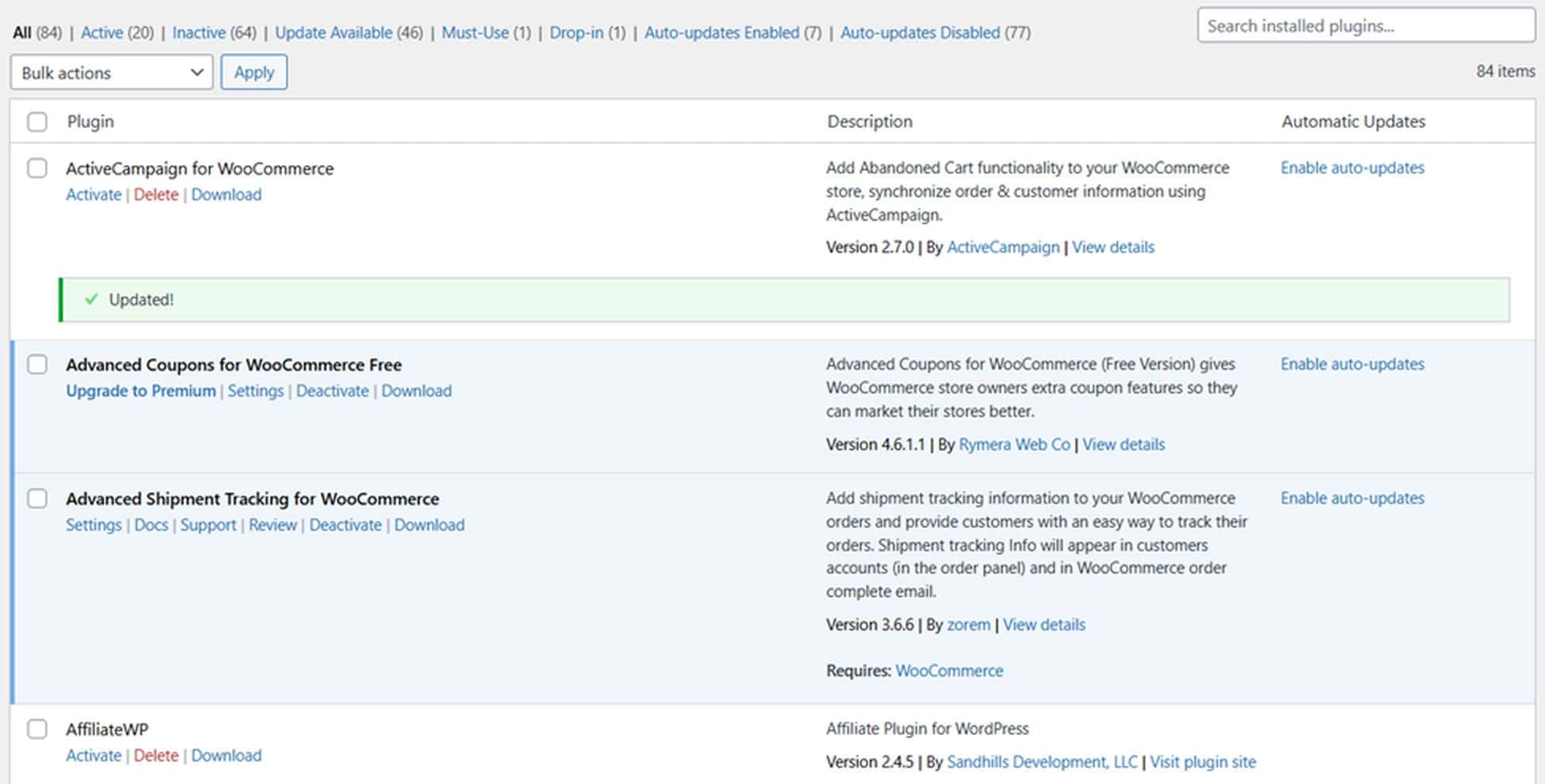1545x784 pixels.
Task: Activate ActiveCampaign for WooCommerce
Action: 93,194
